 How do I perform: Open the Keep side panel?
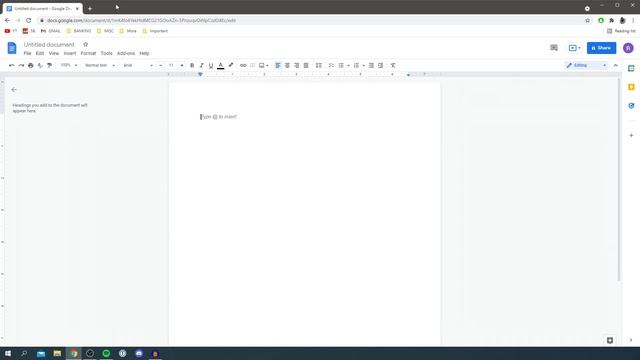pos(631,87)
